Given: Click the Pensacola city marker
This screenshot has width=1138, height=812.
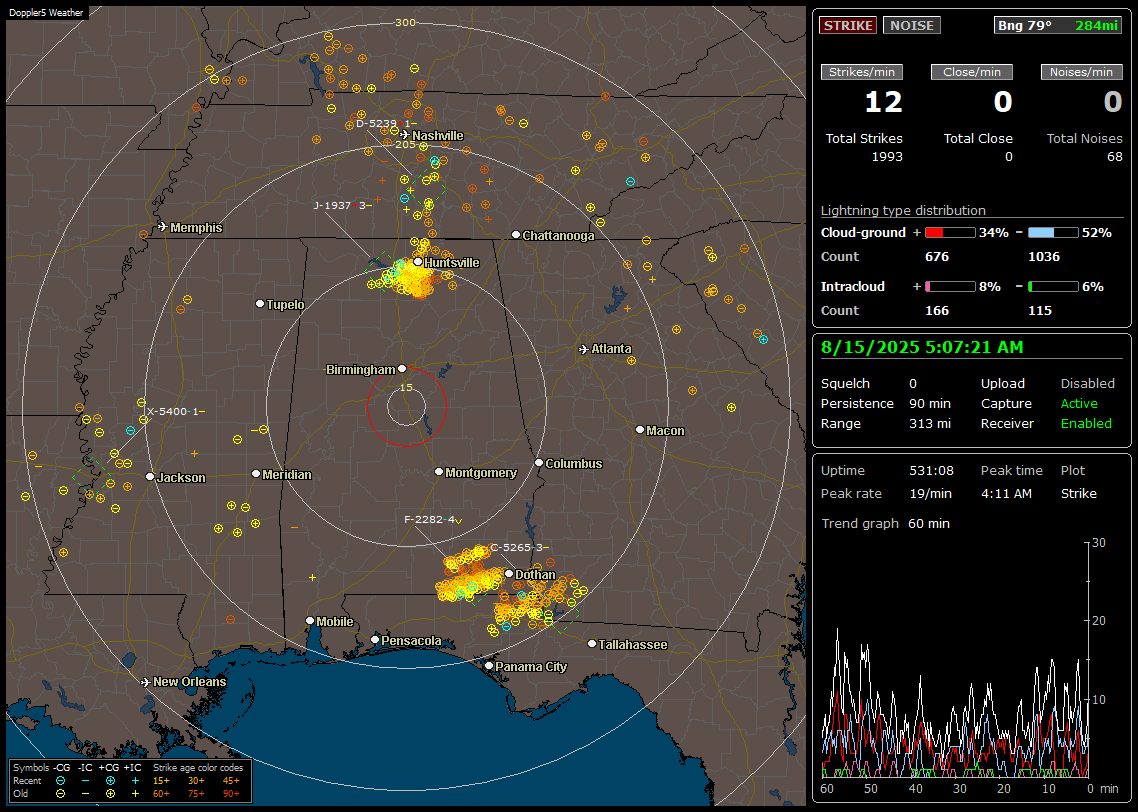Looking at the screenshot, I should (375, 640).
